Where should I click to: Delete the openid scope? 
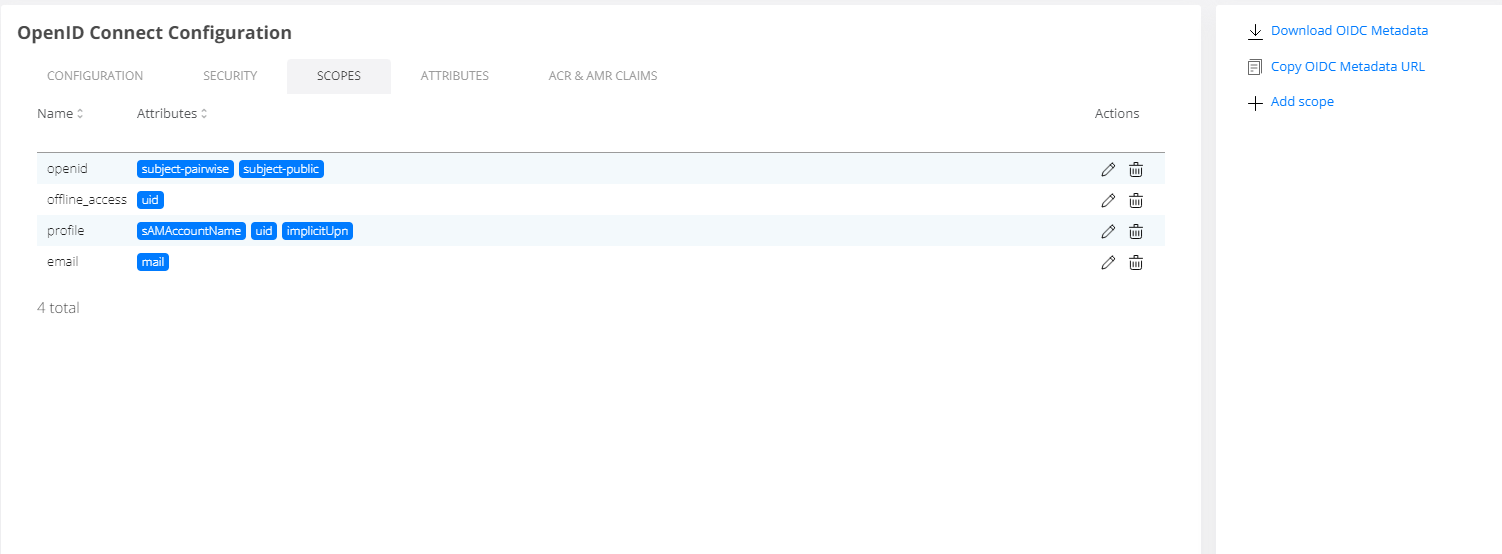coord(1136,170)
